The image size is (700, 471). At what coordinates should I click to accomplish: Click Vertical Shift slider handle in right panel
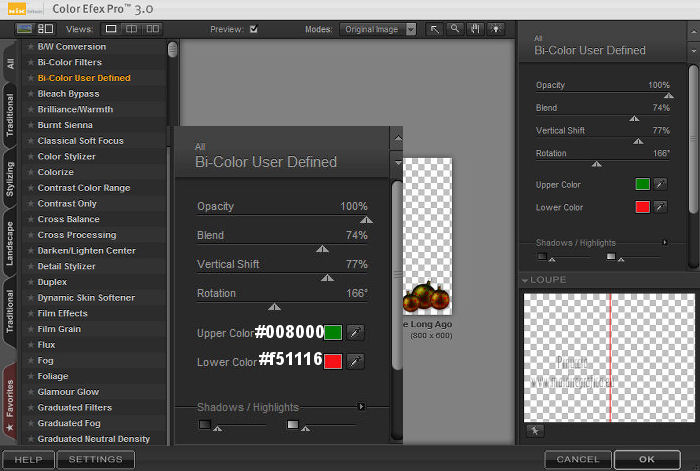coord(638,141)
